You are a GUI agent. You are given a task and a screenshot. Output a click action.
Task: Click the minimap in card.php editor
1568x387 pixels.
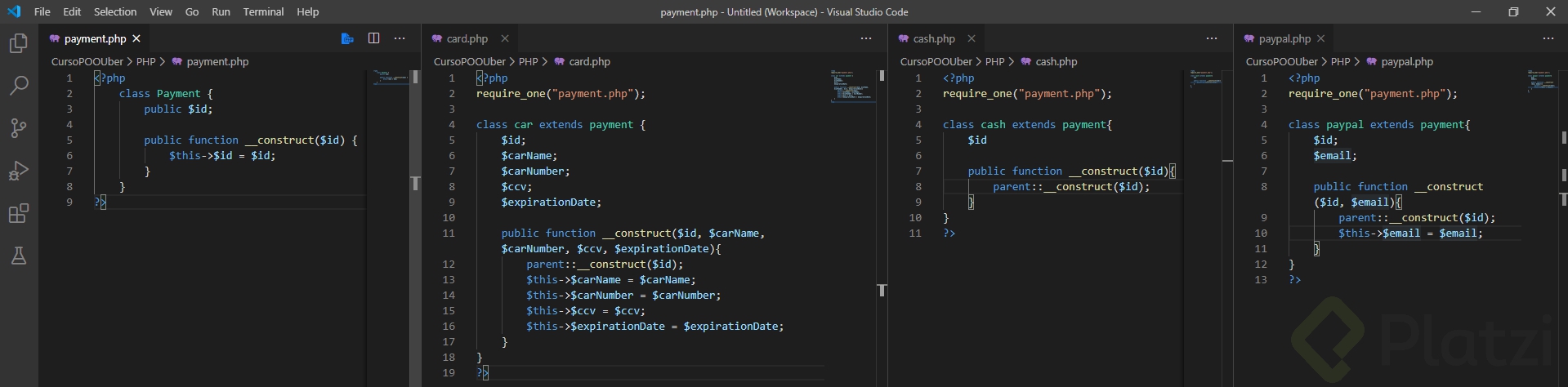pos(853,86)
